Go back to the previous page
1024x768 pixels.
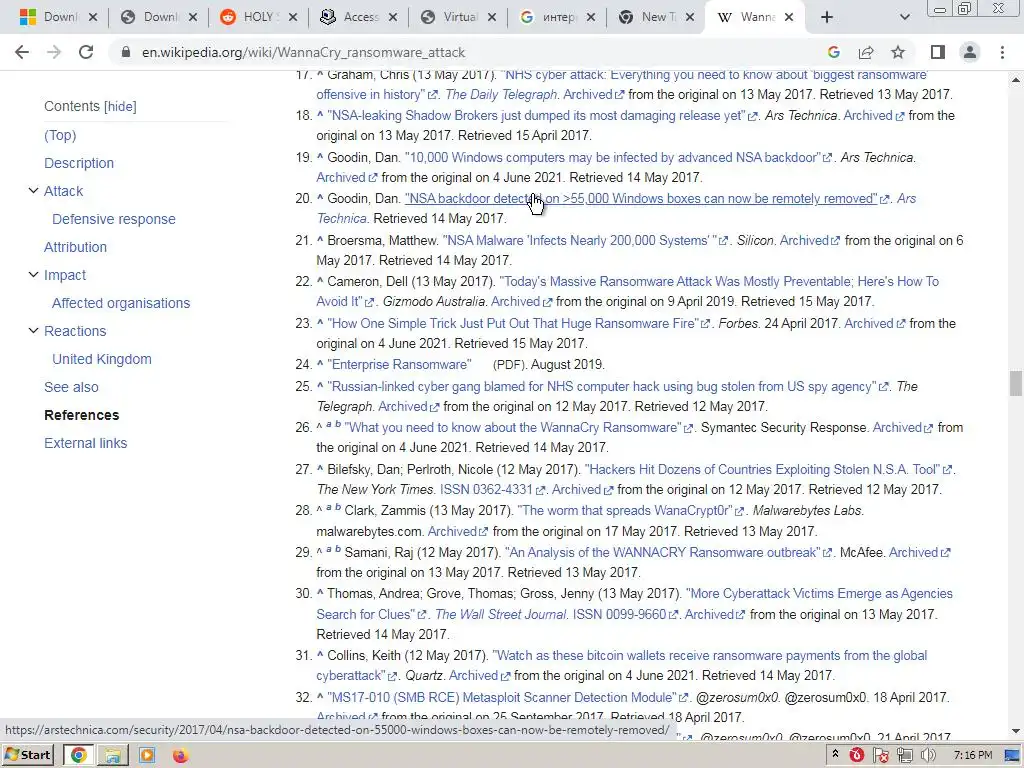[22, 52]
